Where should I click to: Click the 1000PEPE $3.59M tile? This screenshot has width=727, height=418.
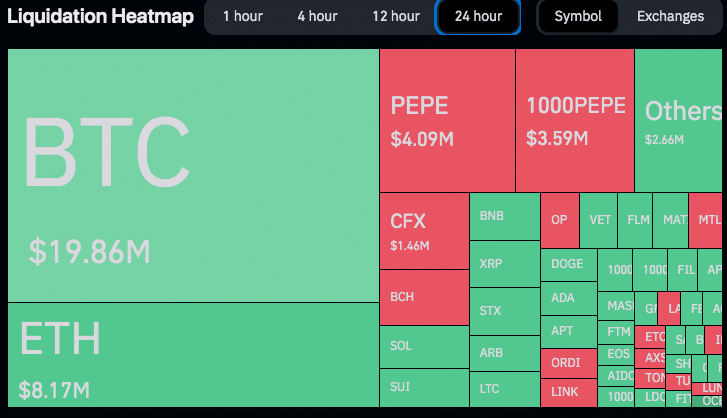(575, 120)
